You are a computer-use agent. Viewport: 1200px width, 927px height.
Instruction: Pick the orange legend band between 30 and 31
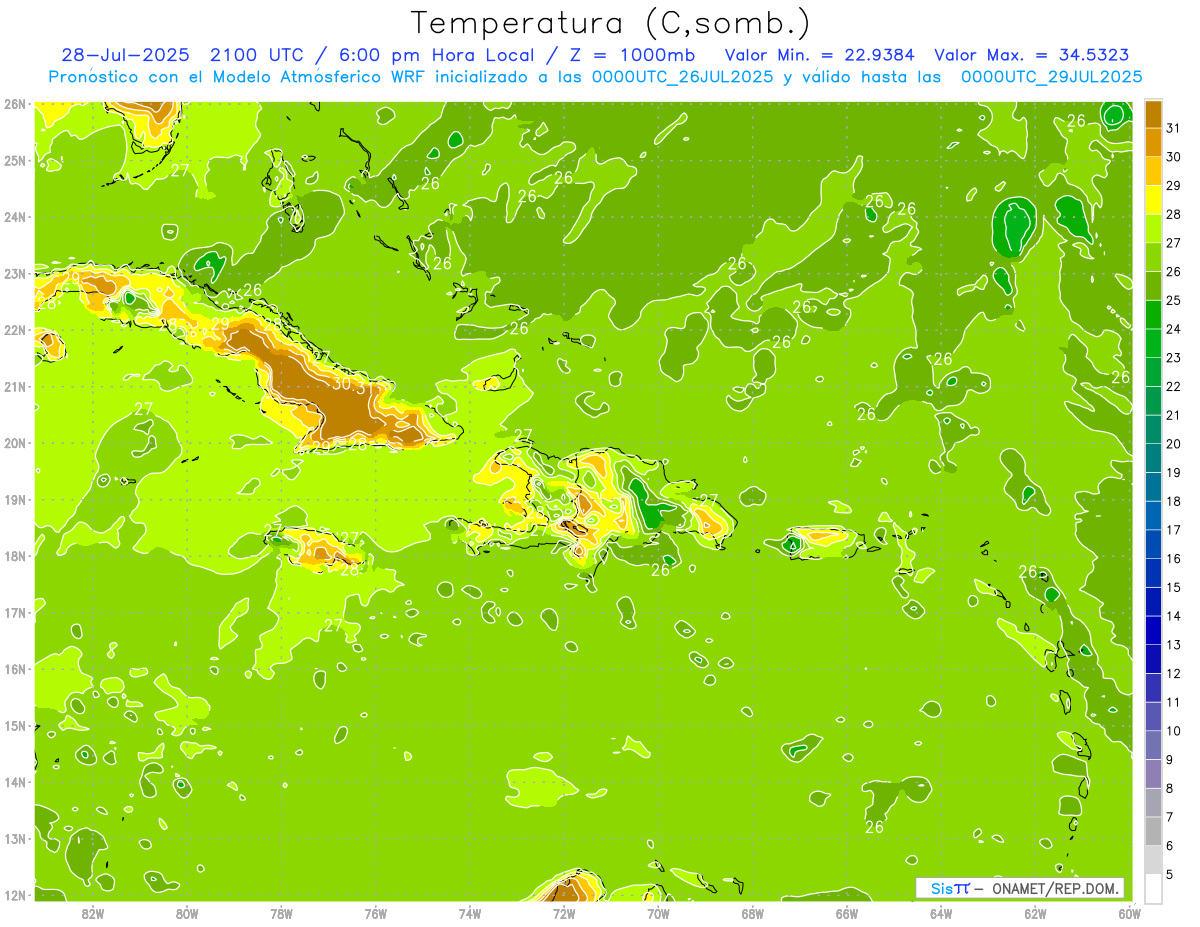pos(1153,142)
